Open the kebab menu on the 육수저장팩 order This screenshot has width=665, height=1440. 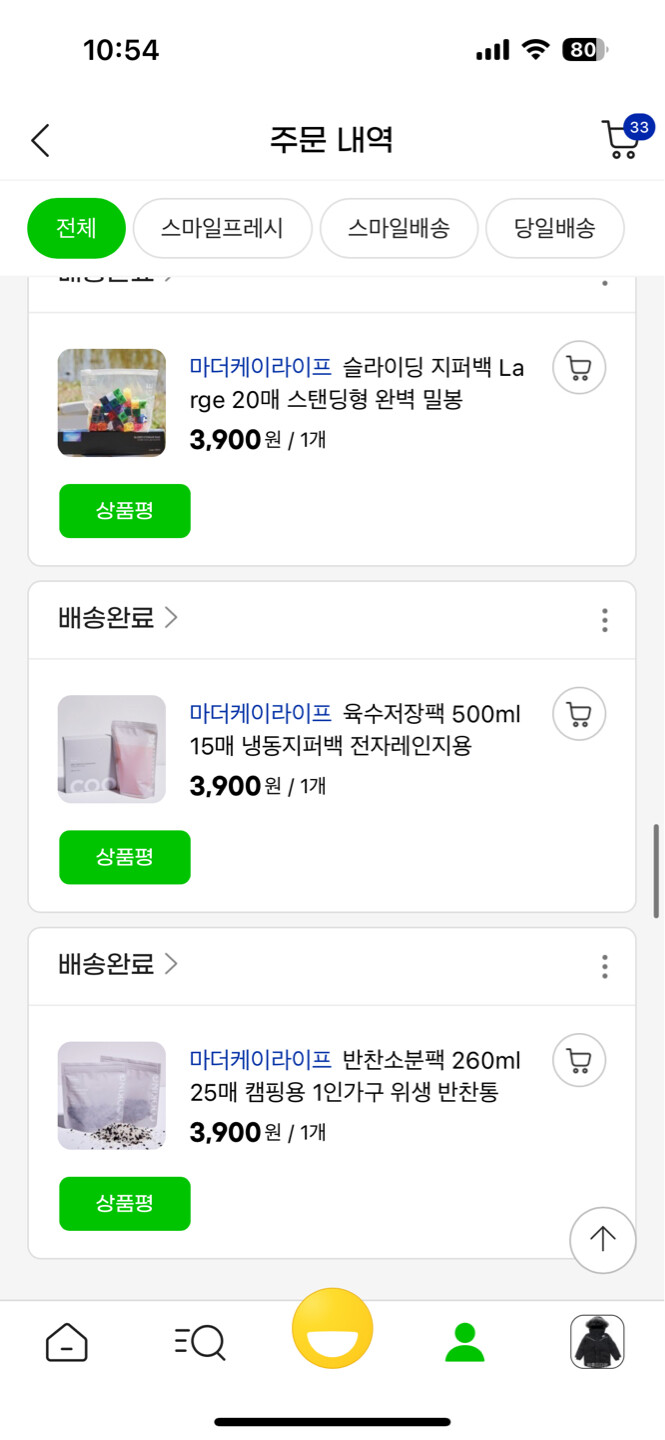point(604,621)
